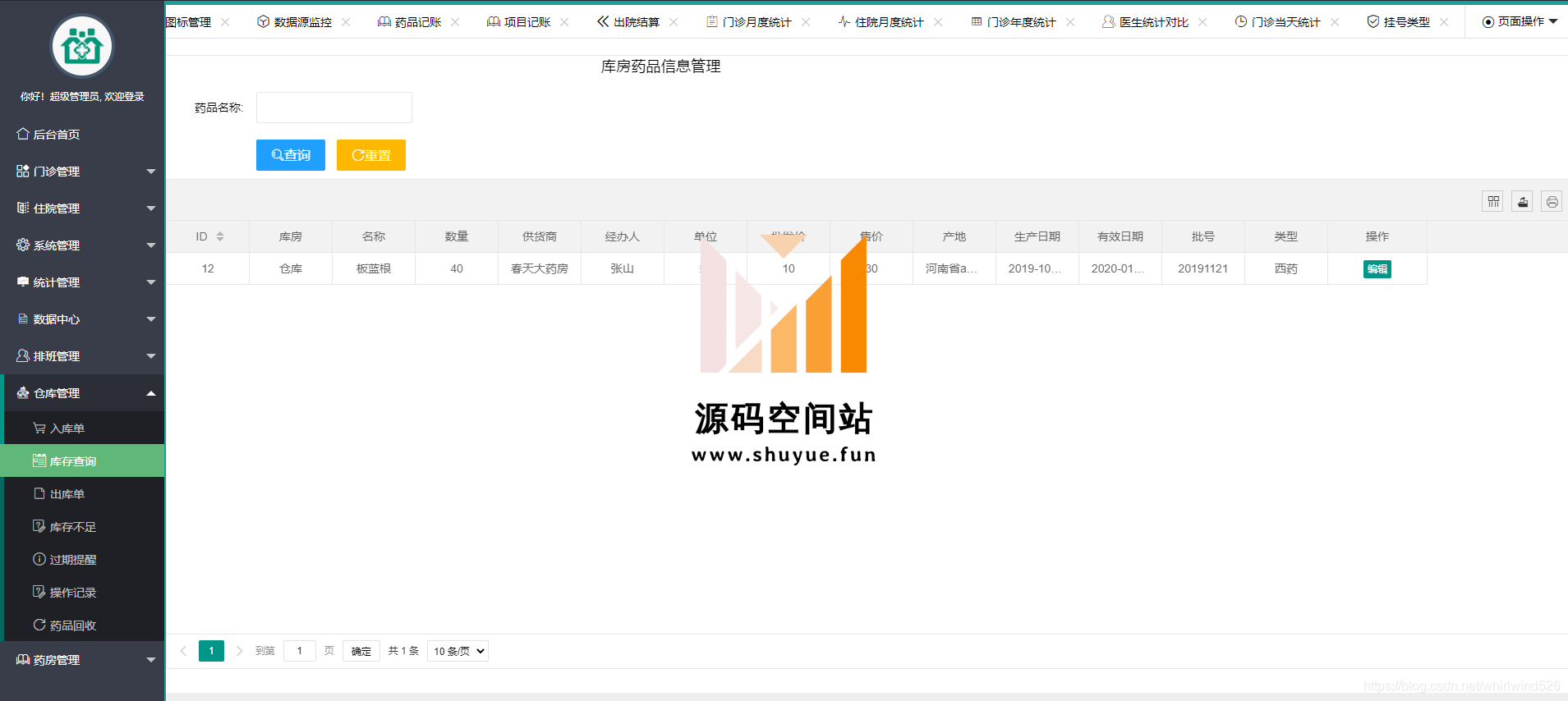Close the 项目记账 tab
This screenshot has height=701, width=1568.
[x=564, y=22]
